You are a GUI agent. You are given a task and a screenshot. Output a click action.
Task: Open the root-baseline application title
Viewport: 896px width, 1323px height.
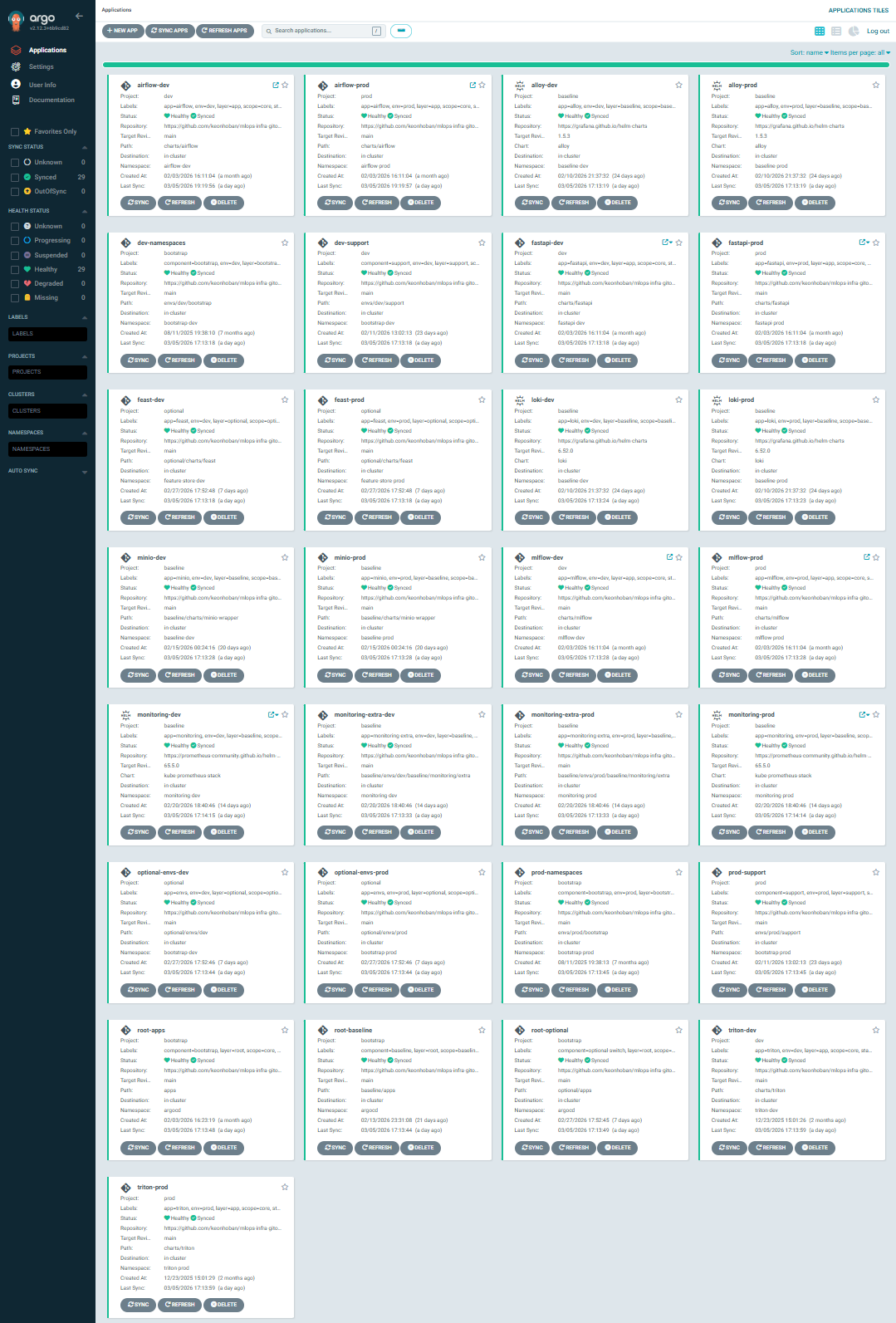click(353, 1031)
